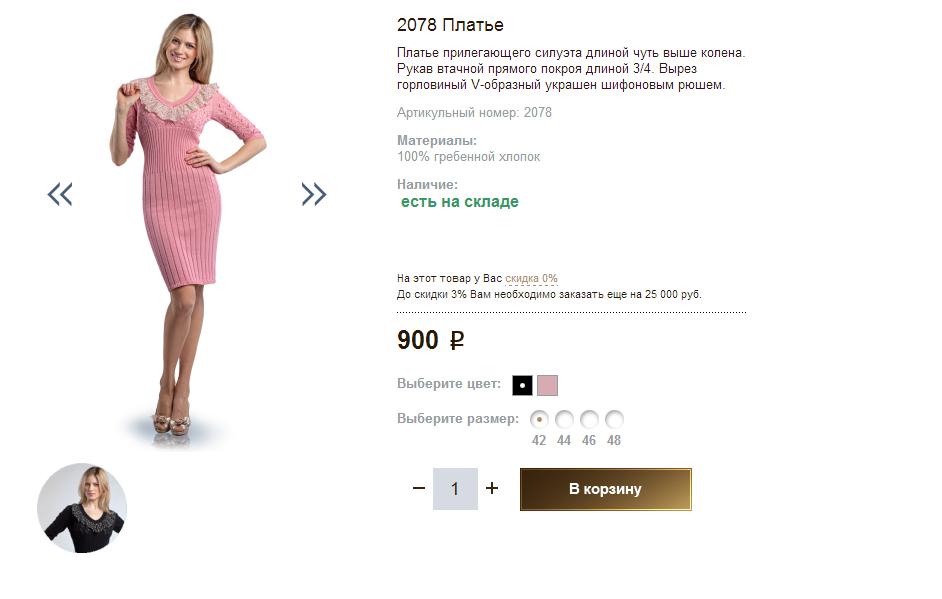
Task: Click the Артикульный номер: 2078 text
Action: (474, 113)
